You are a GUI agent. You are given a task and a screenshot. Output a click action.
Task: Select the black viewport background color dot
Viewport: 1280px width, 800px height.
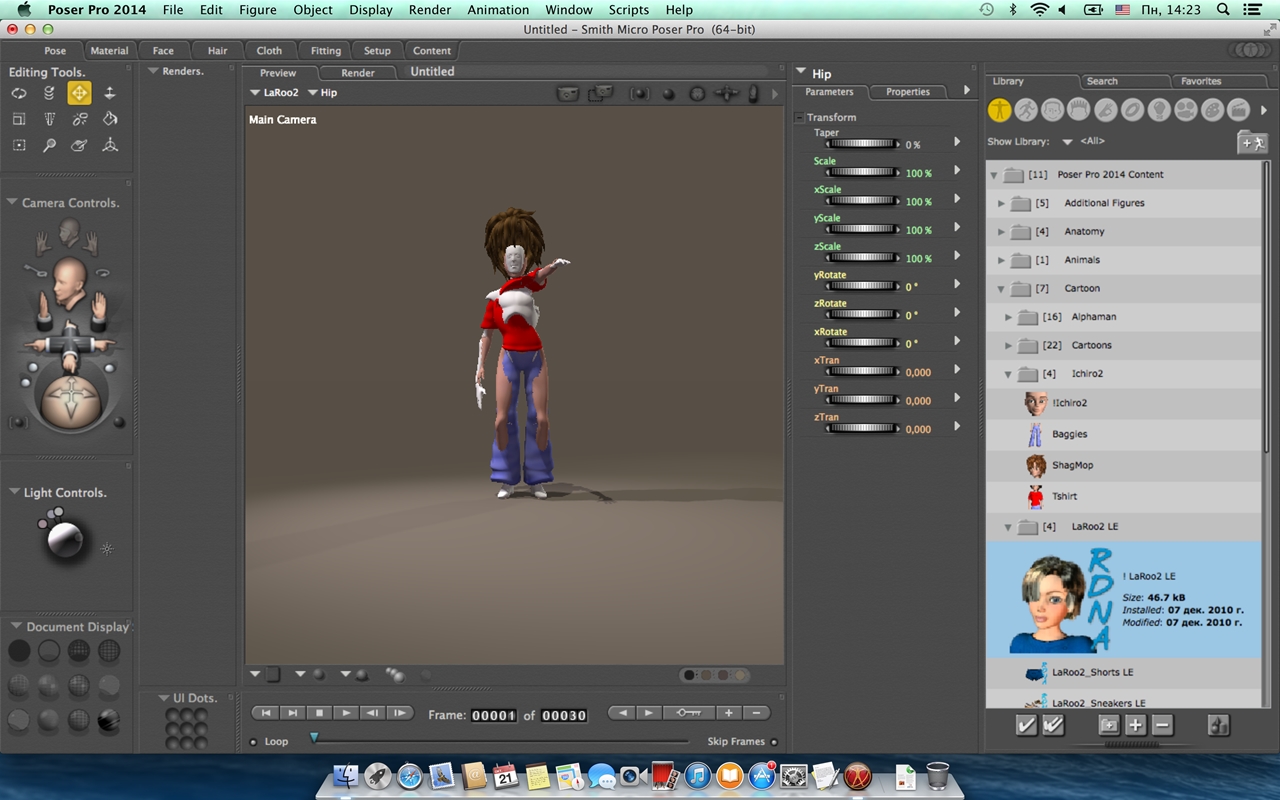tap(689, 675)
